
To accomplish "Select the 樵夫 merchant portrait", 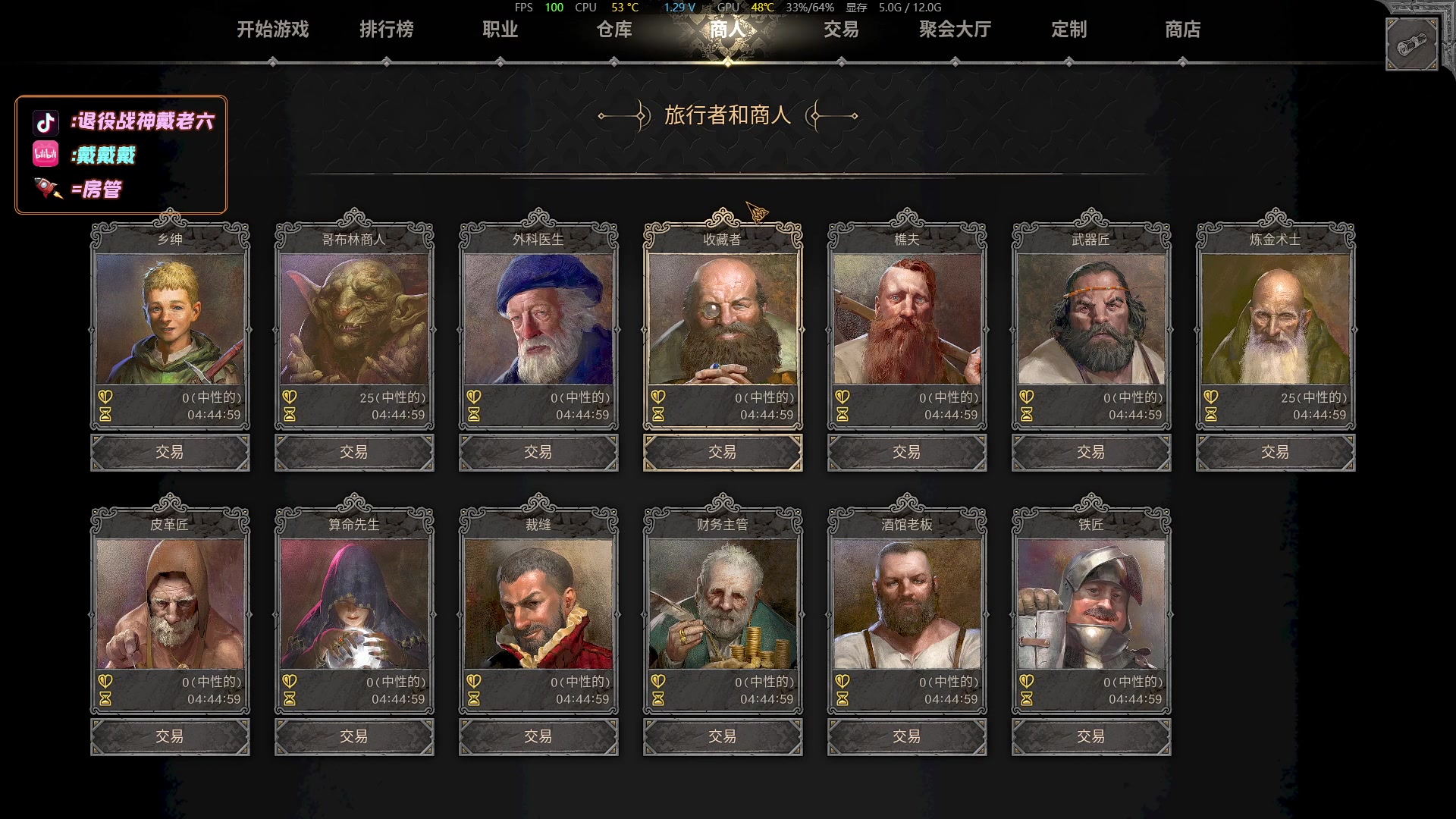I will pyautogui.click(x=907, y=319).
